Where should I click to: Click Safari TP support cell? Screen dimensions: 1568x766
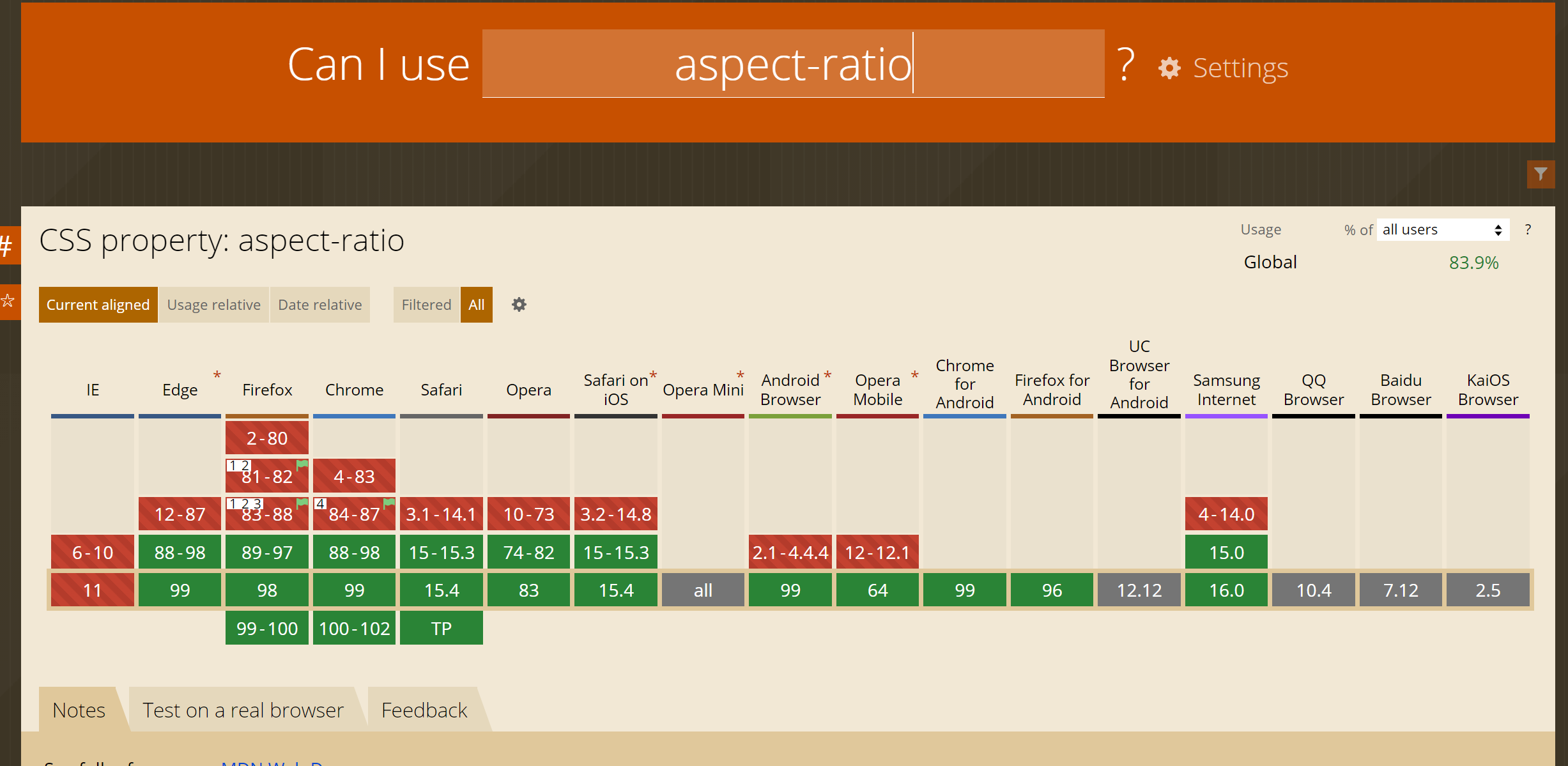(x=441, y=629)
